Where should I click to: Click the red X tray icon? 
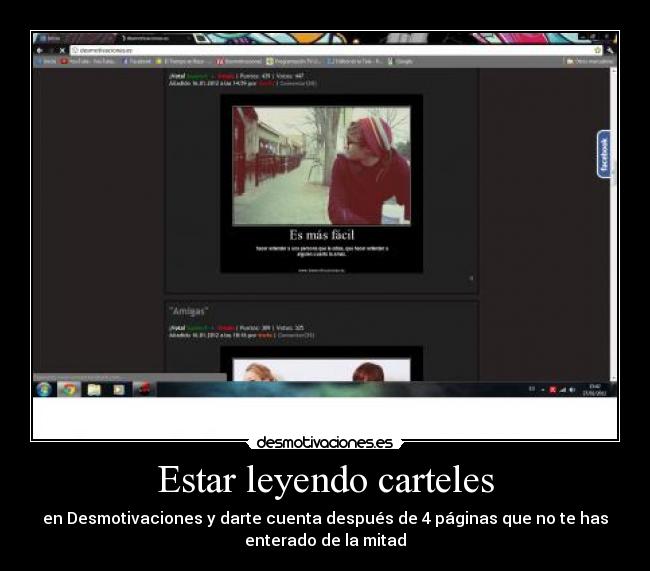pyautogui.click(x=553, y=390)
